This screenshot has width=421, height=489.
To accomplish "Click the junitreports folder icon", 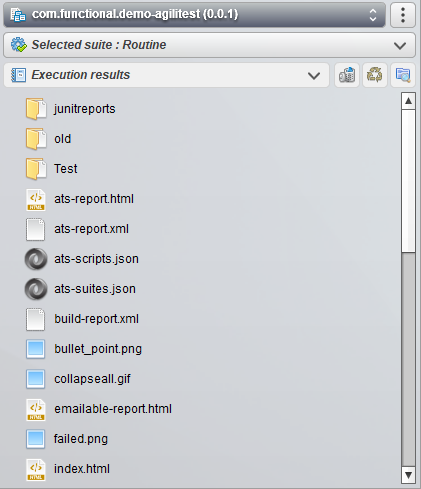I will (x=36, y=109).
